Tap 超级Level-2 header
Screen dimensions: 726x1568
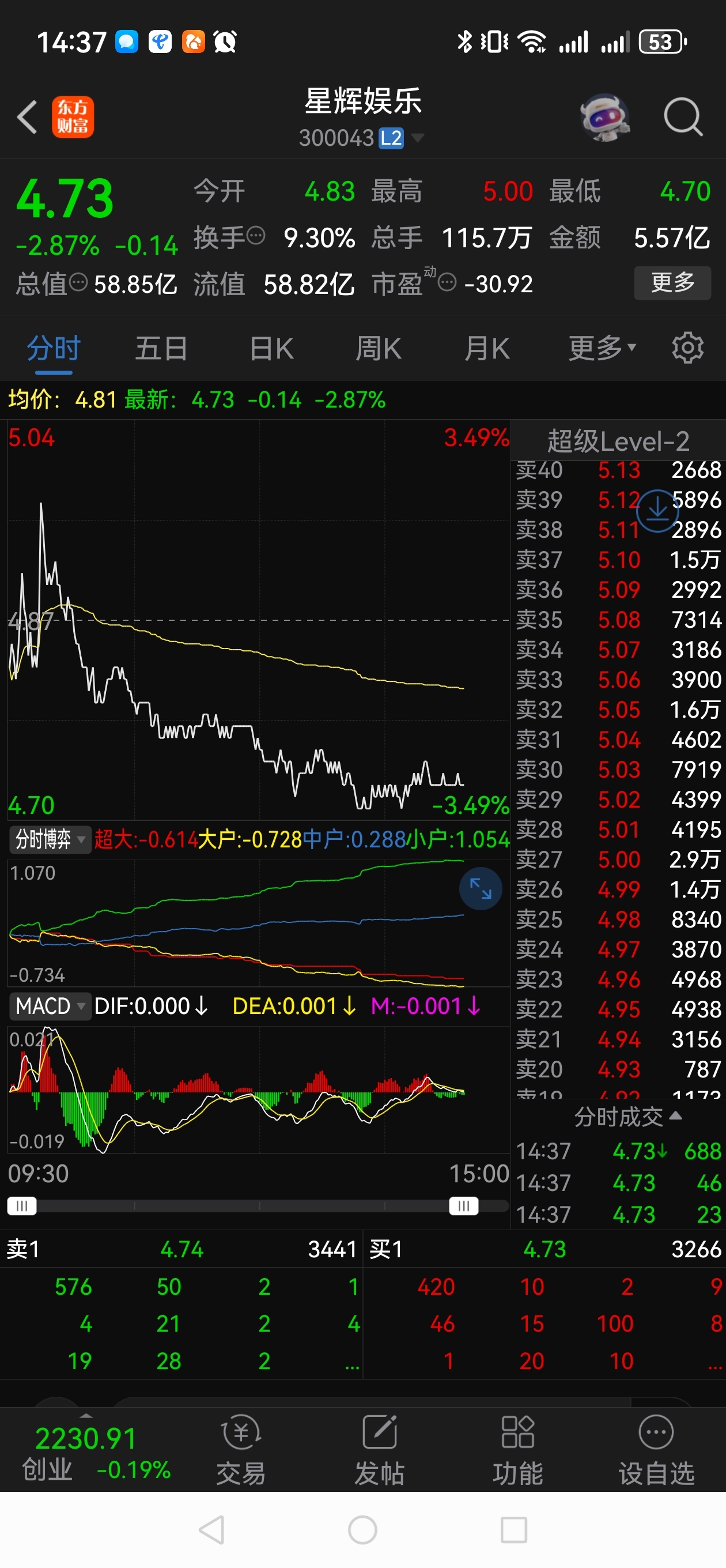pos(618,440)
